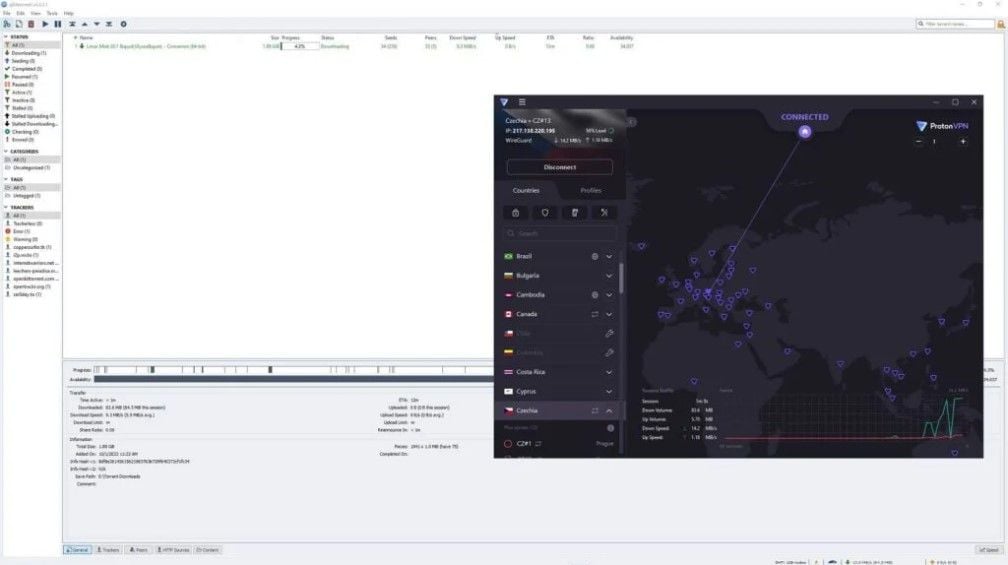Screen dimensions: 1008x565
Task: Expand the Cambodia server list chevron
Action: pyautogui.click(x=609, y=295)
